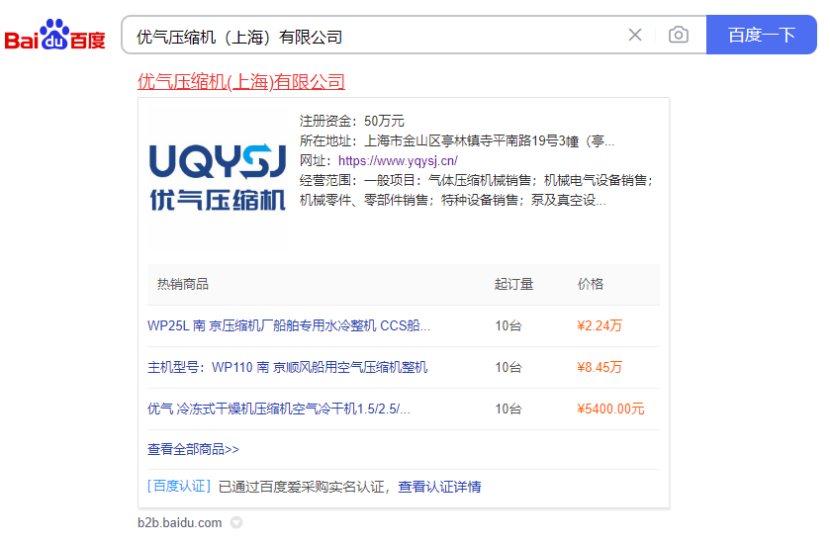Click the 经营范围 description text

tap(476, 190)
